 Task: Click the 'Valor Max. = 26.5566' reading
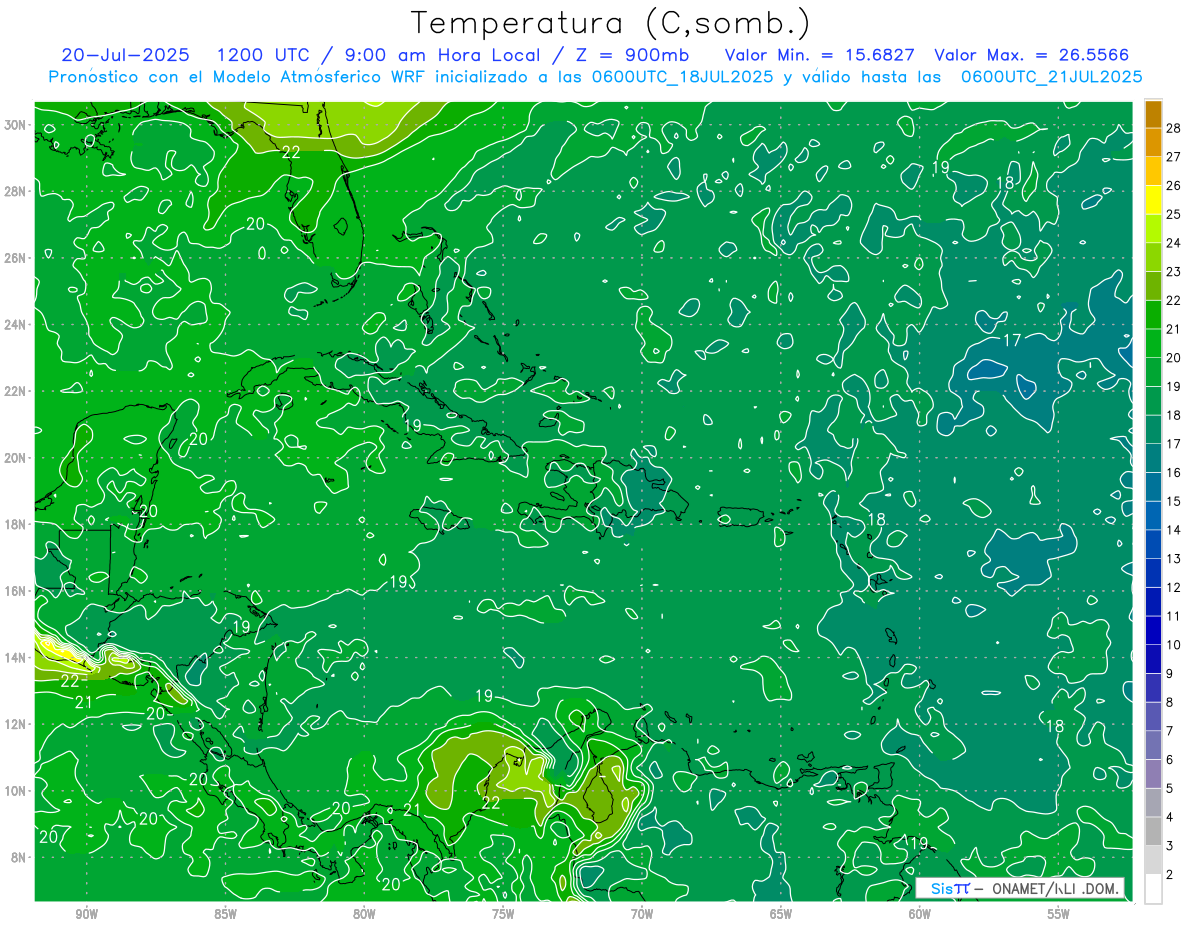(1032, 55)
